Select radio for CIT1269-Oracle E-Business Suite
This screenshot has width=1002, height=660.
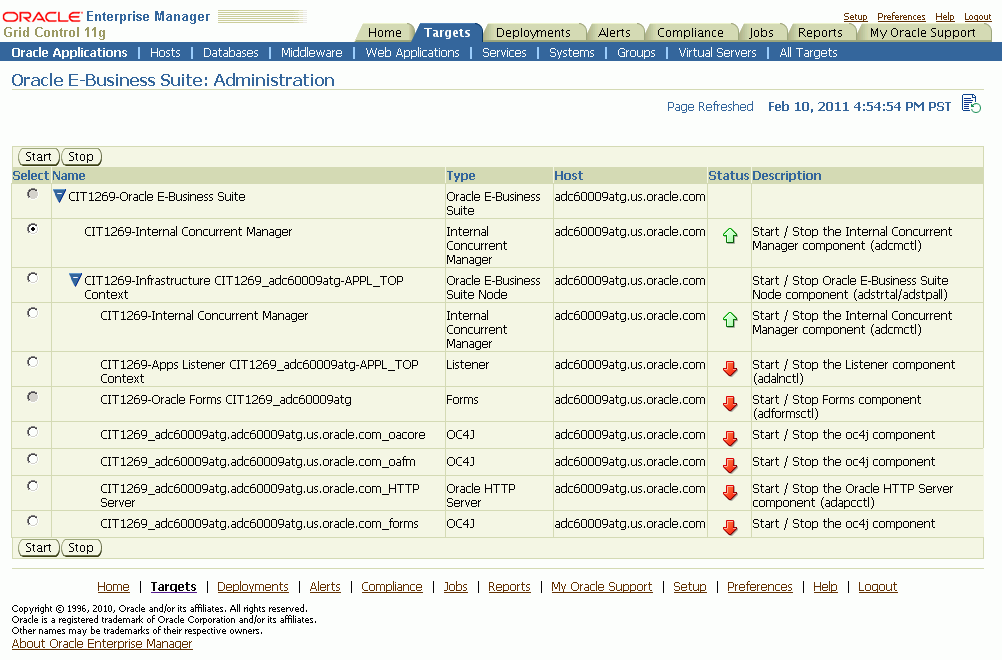coord(32,194)
